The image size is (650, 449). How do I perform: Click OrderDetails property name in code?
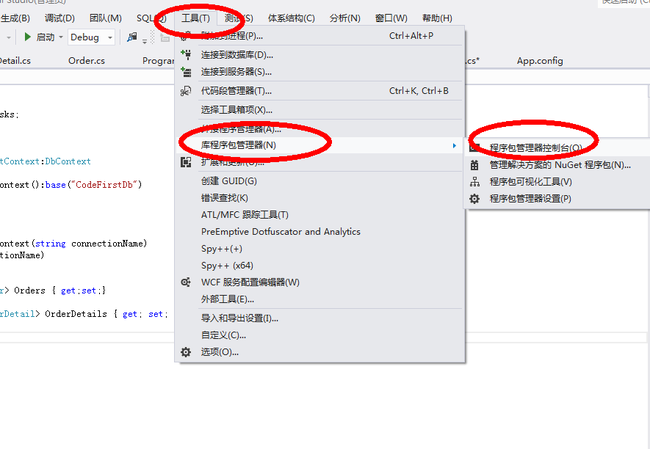(76, 314)
